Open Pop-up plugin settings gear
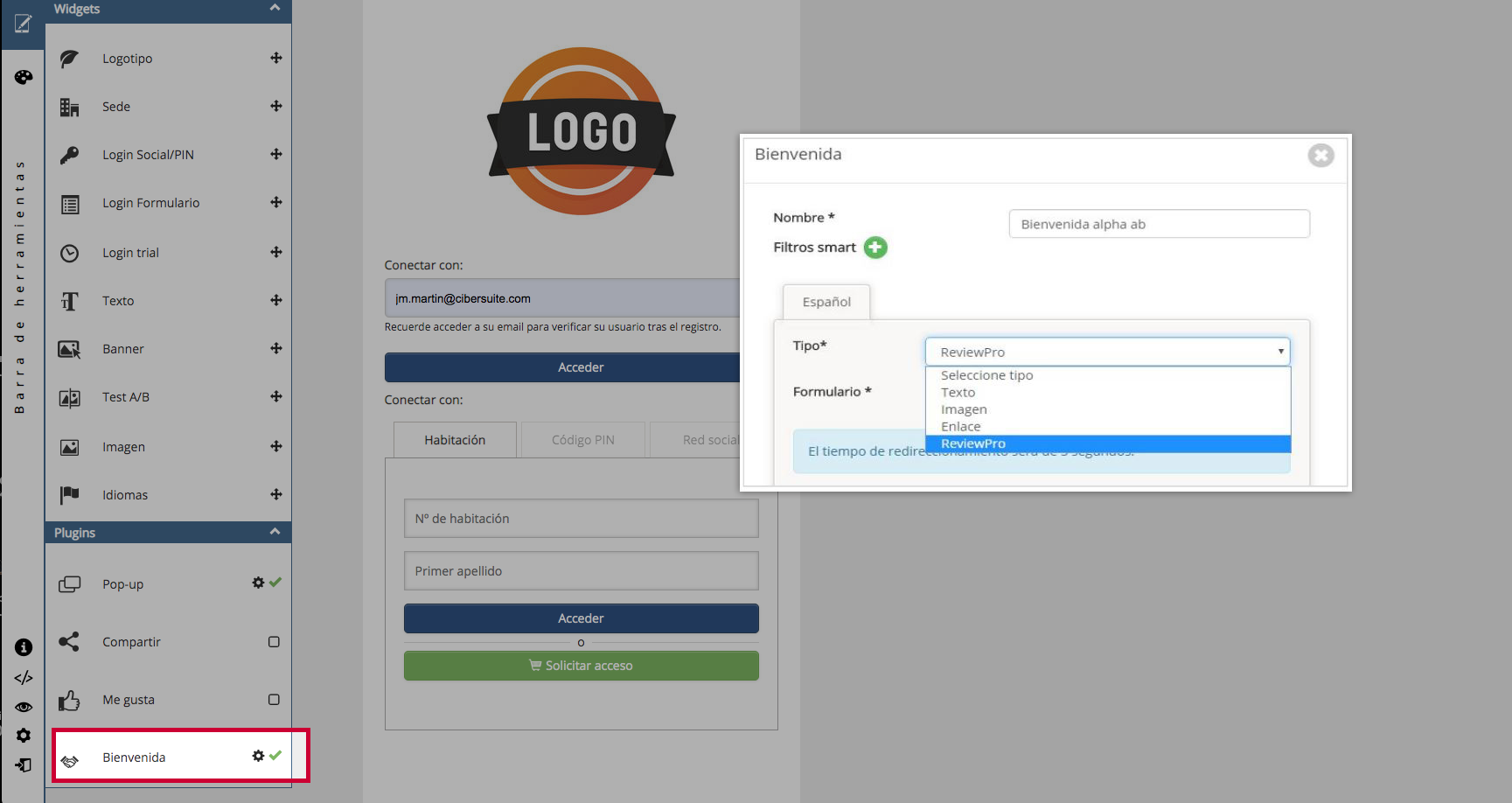Image resolution: width=1512 pixels, height=803 pixels. 258,583
